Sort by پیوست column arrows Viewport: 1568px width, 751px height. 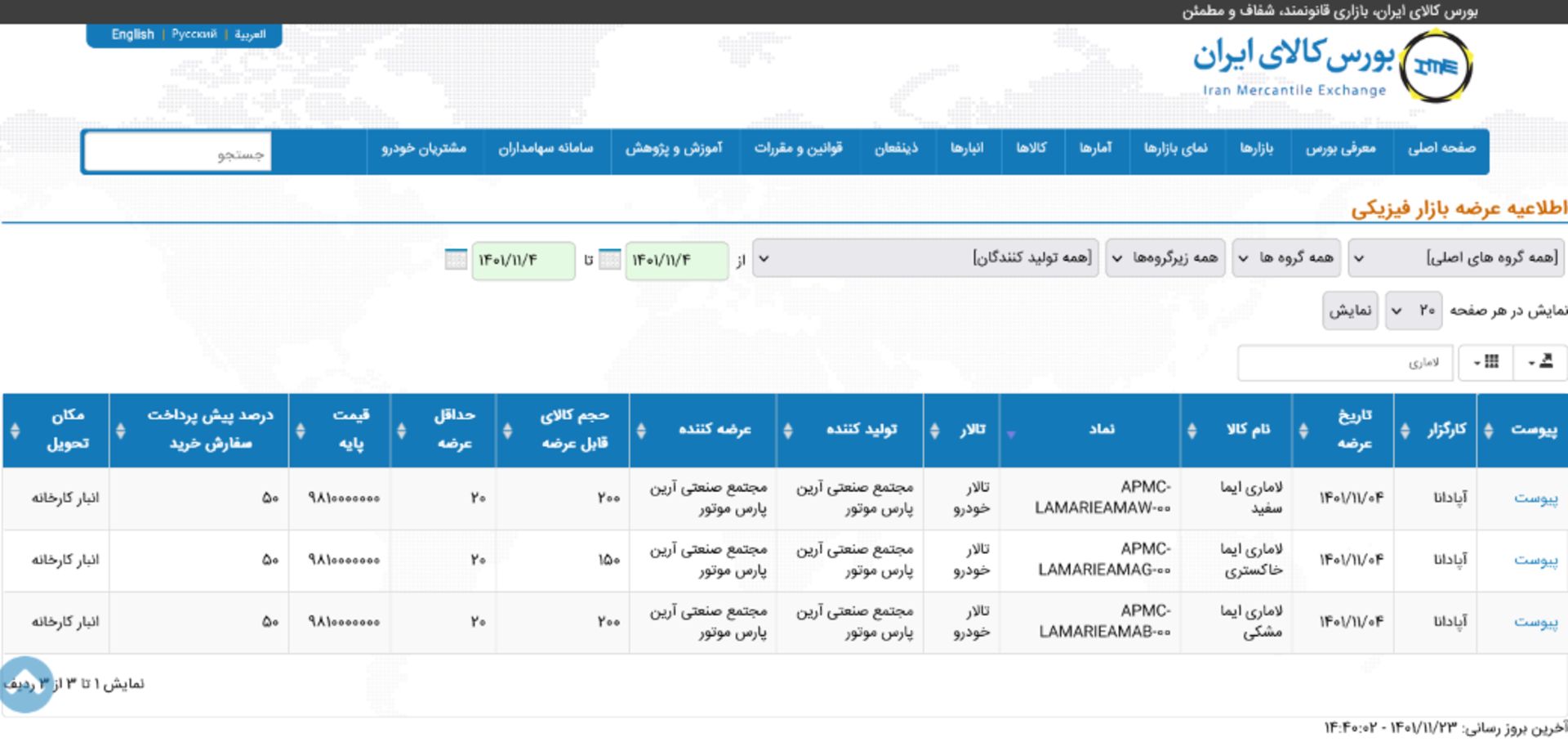(1489, 431)
